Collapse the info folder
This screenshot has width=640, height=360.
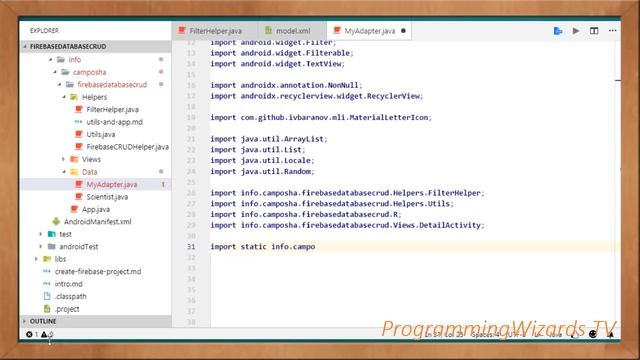(x=51, y=60)
